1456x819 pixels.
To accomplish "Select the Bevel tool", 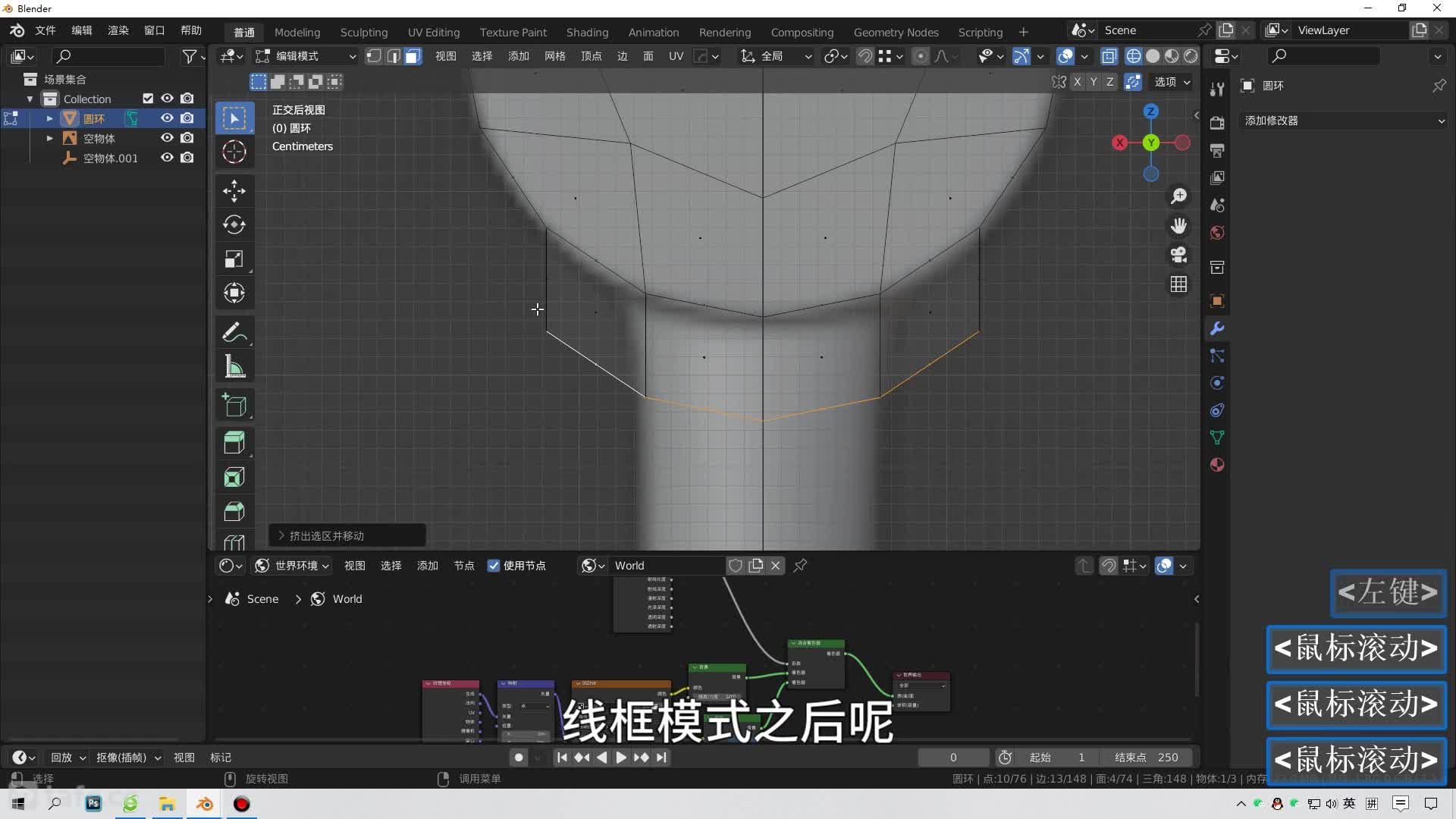I will pyautogui.click(x=234, y=511).
